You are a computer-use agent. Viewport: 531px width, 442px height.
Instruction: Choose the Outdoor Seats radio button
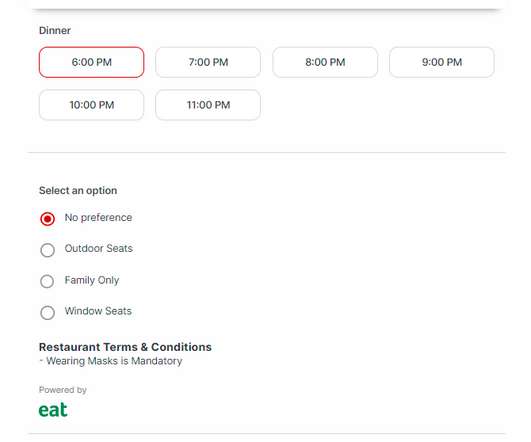pos(47,250)
